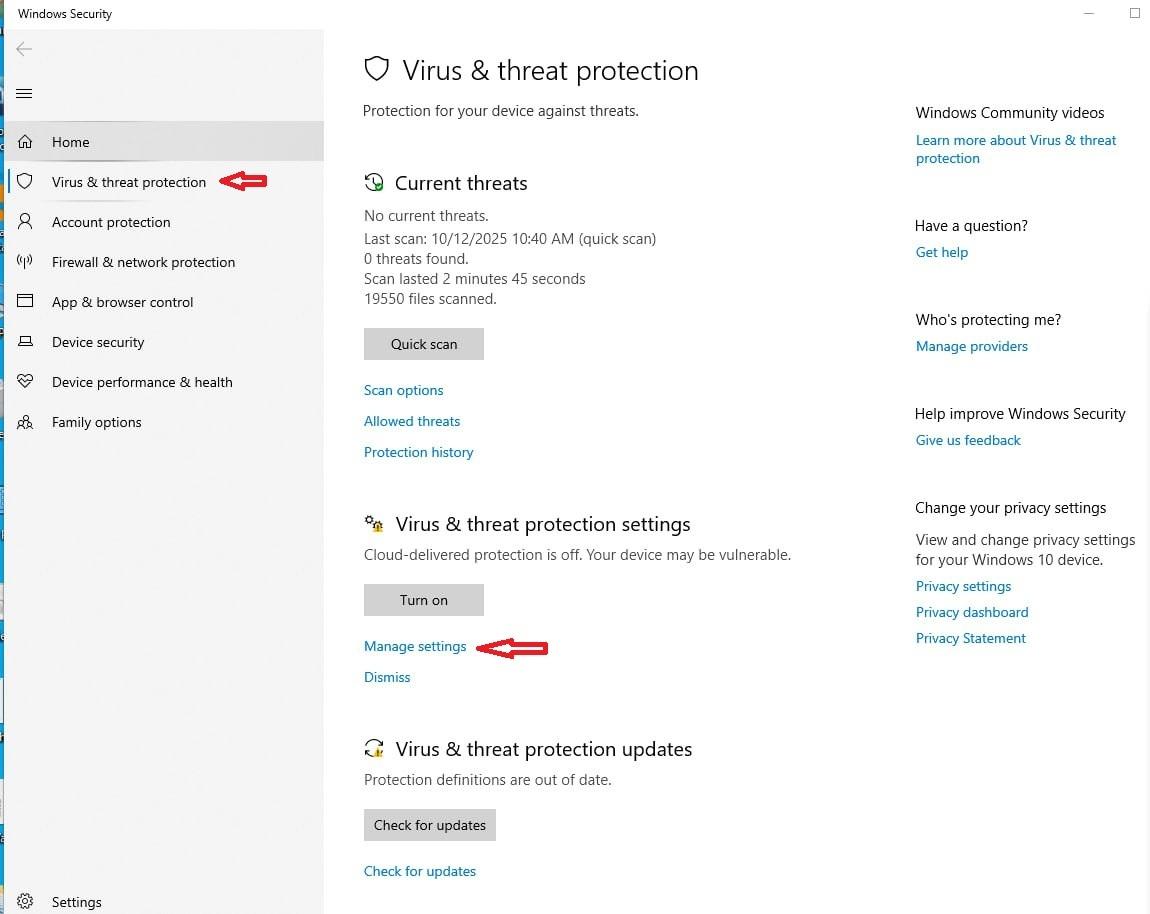The image size is (1150, 914).
Task: Open Settings gear at sidebar bottom
Action: point(26,902)
